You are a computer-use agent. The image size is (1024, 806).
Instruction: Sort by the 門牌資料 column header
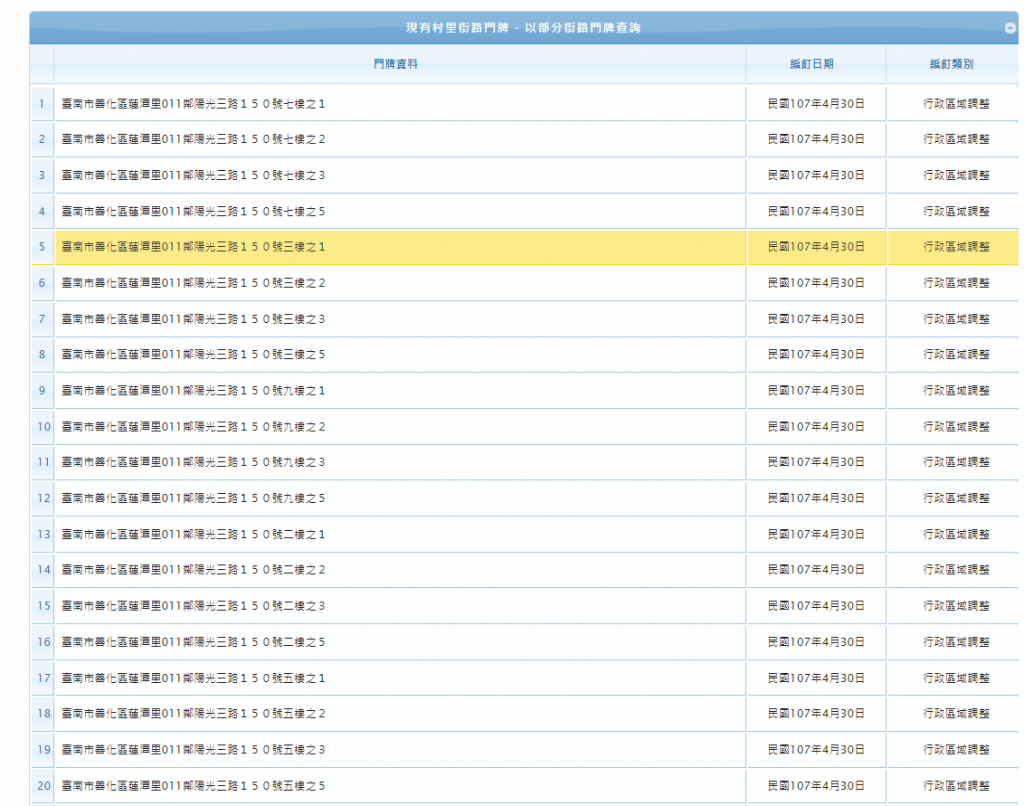pos(396,64)
